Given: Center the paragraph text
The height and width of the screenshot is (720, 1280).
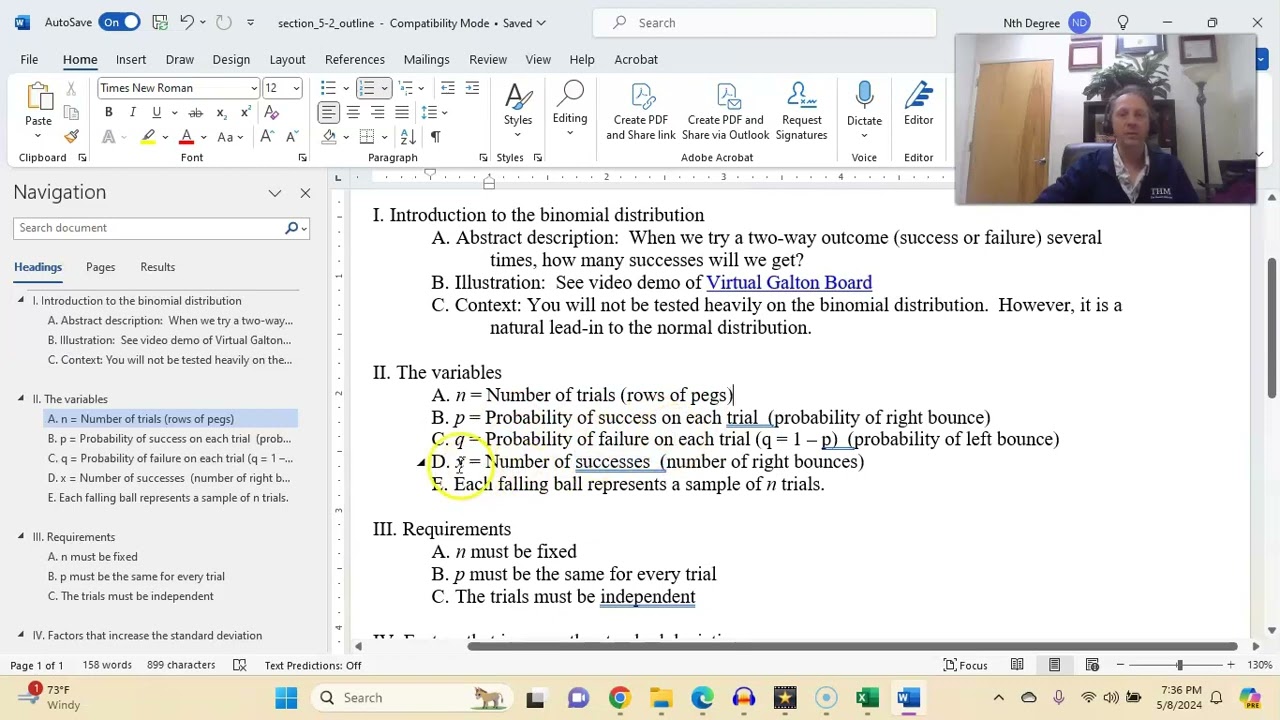Looking at the screenshot, I should 353,112.
